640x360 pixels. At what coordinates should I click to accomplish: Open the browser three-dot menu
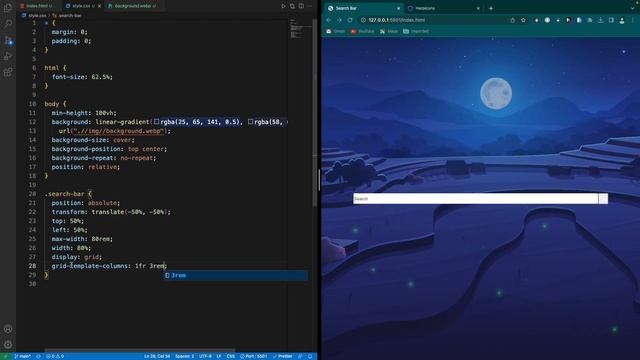click(633, 20)
